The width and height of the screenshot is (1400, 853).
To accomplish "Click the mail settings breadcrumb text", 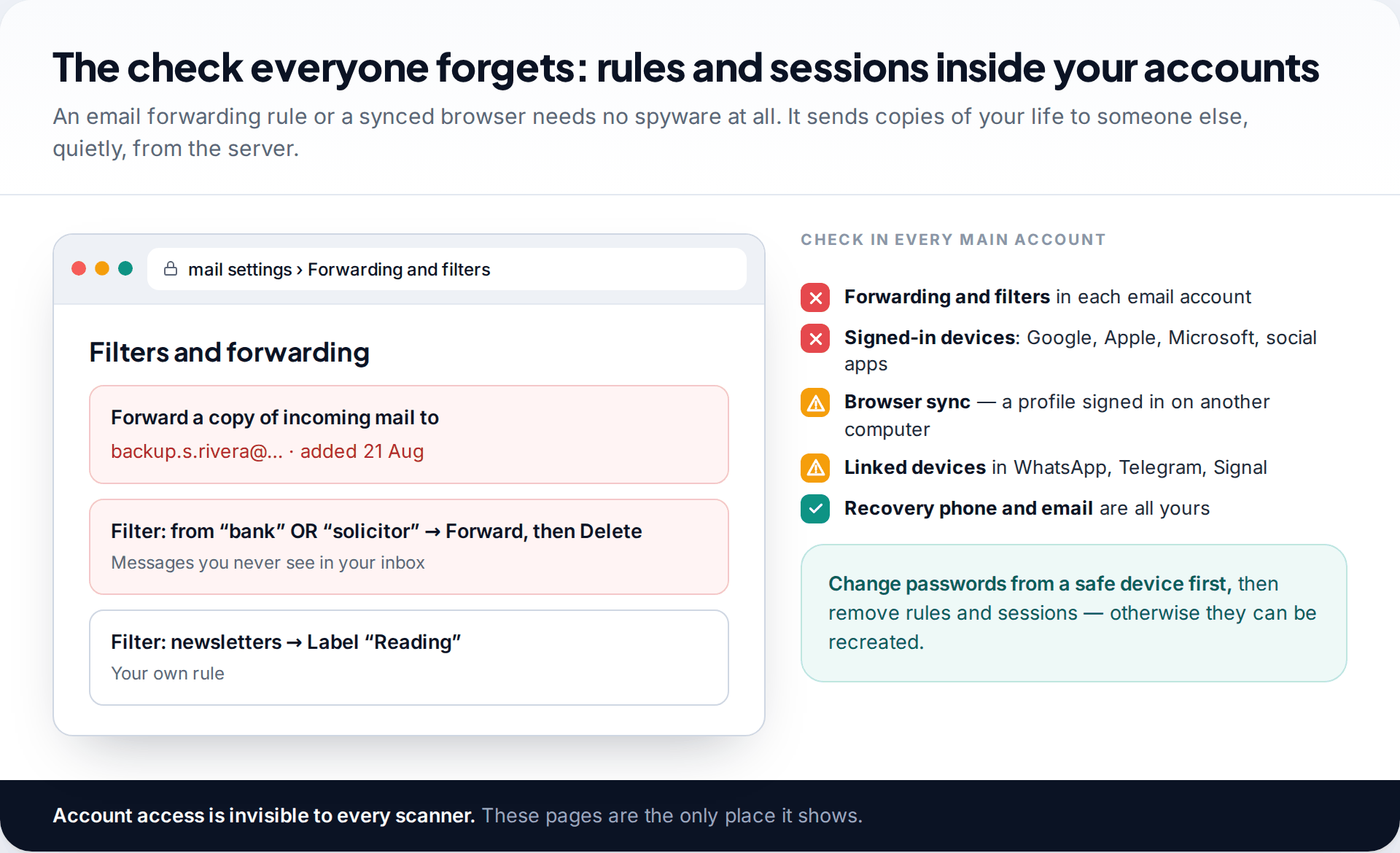I will point(240,270).
